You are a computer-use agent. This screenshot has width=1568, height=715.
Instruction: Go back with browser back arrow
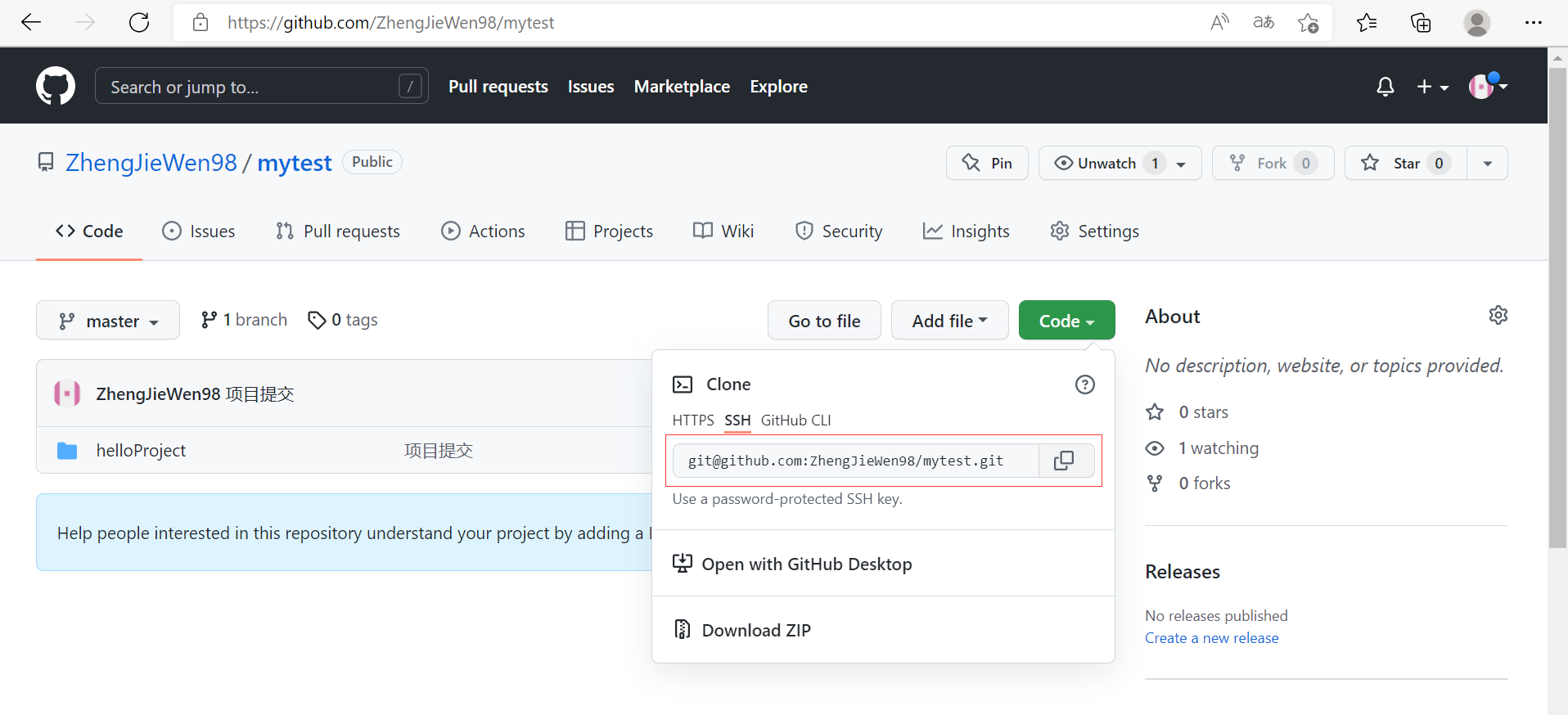click(31, 22)
